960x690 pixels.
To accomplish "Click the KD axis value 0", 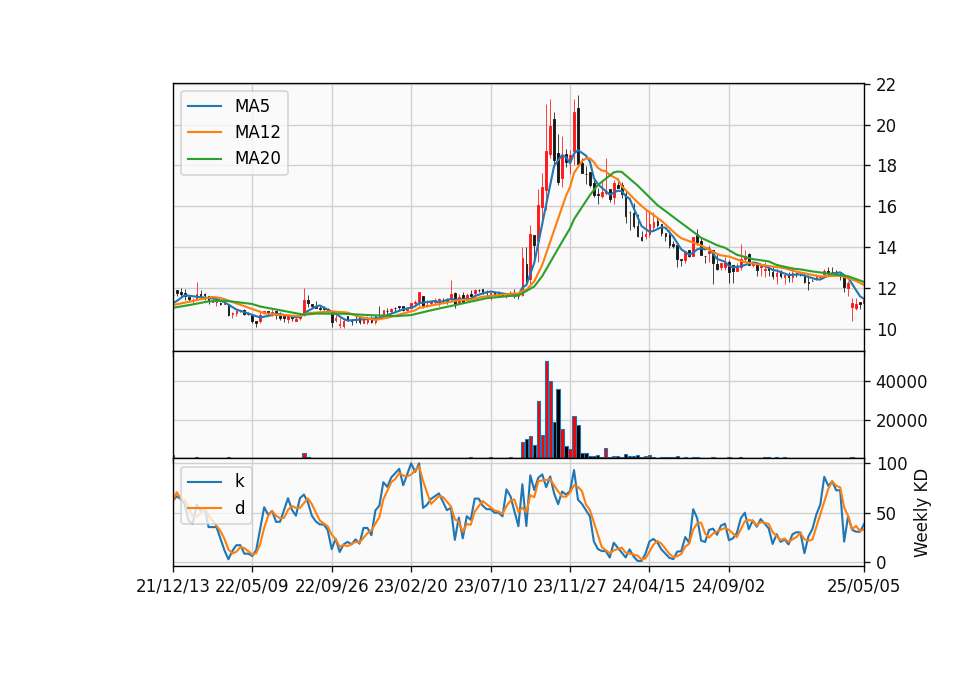I will point(881,562).
